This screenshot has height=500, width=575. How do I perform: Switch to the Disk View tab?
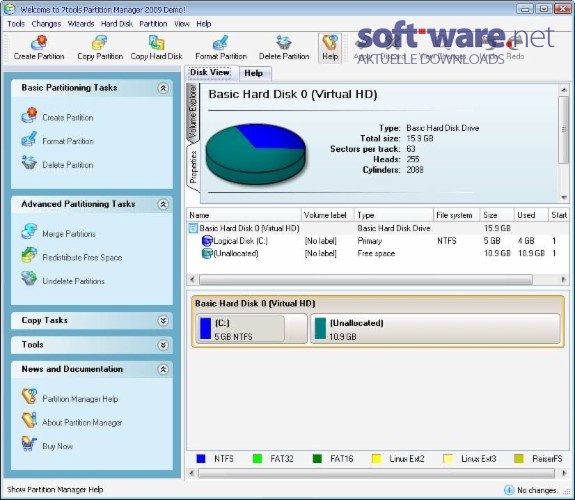(x=210, y=72)
